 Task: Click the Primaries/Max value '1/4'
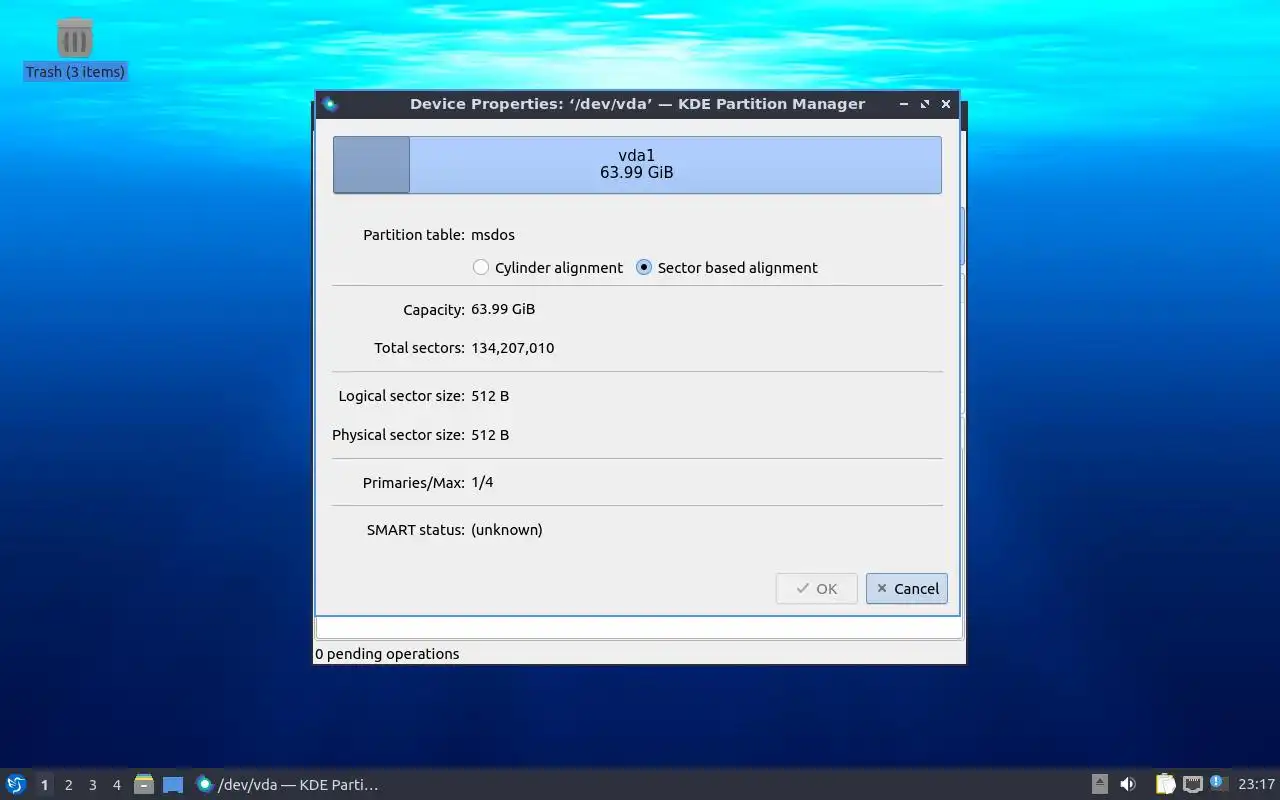tap(482, 482)
